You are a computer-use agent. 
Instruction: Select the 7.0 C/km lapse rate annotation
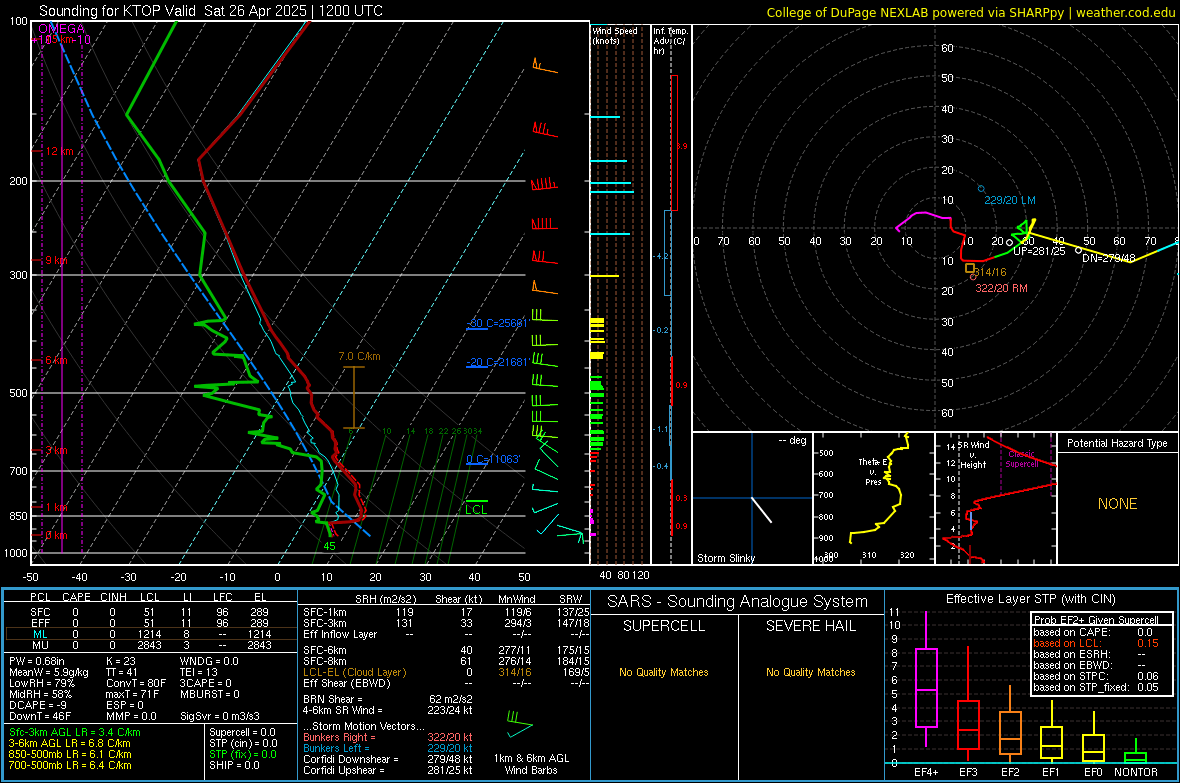tap(359, 356)
